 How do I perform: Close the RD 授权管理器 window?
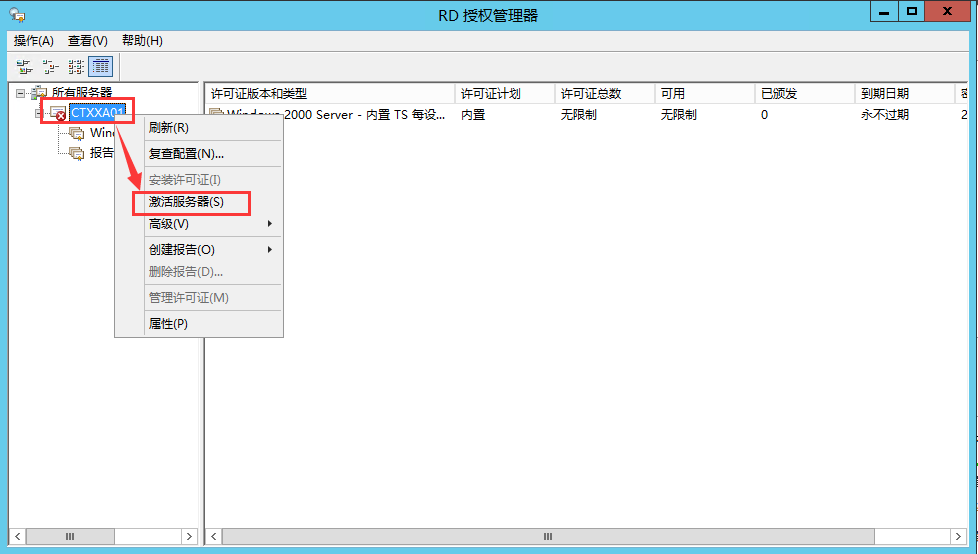(x=947, y=12)
